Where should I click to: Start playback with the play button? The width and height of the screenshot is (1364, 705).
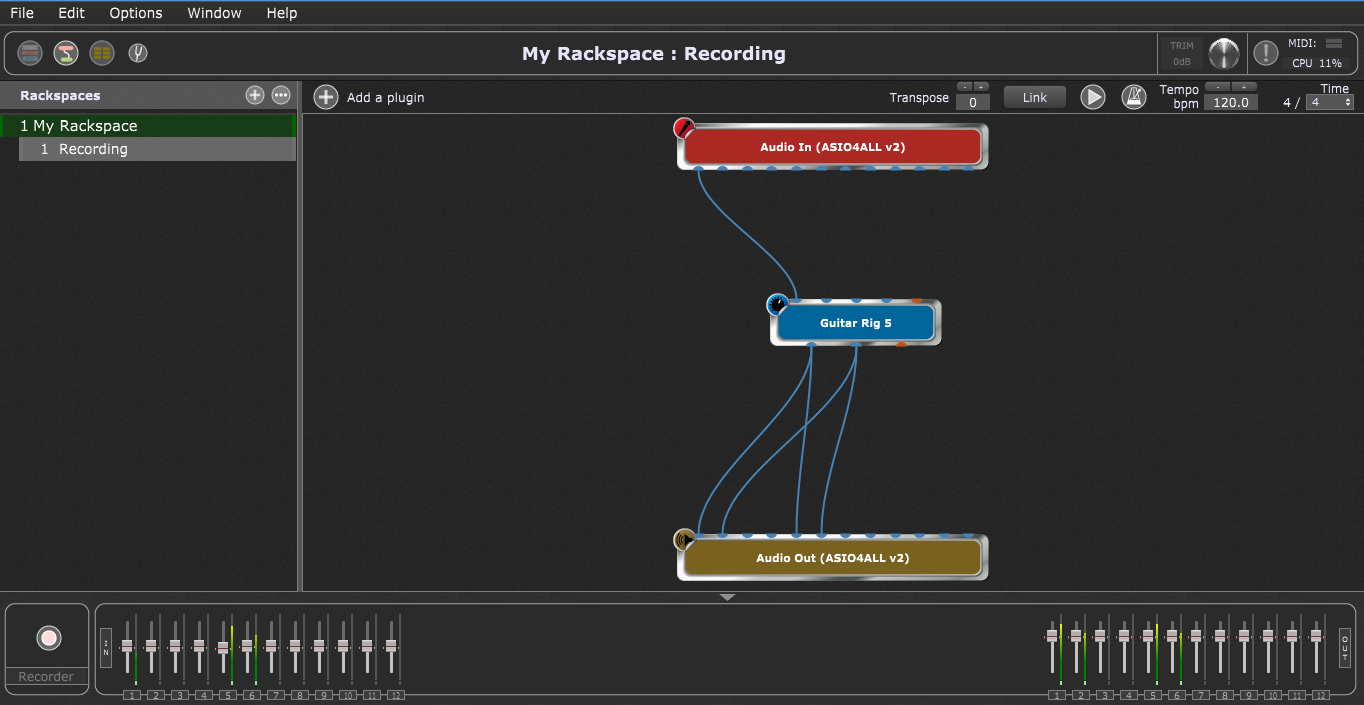(x=1093, y=97)
